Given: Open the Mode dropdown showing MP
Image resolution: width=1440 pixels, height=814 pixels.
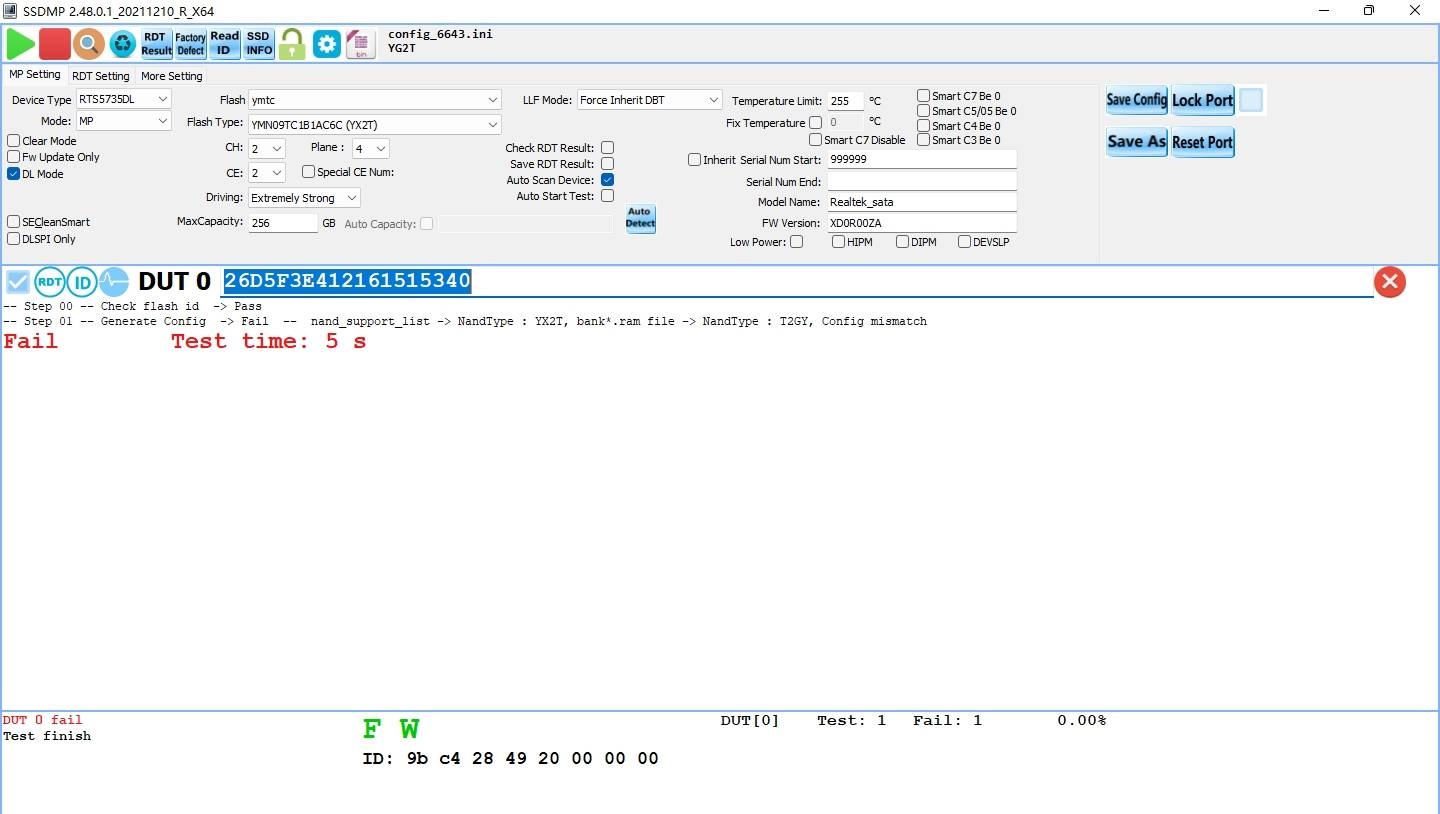Looking at the screenshot, I should point(124,121).
